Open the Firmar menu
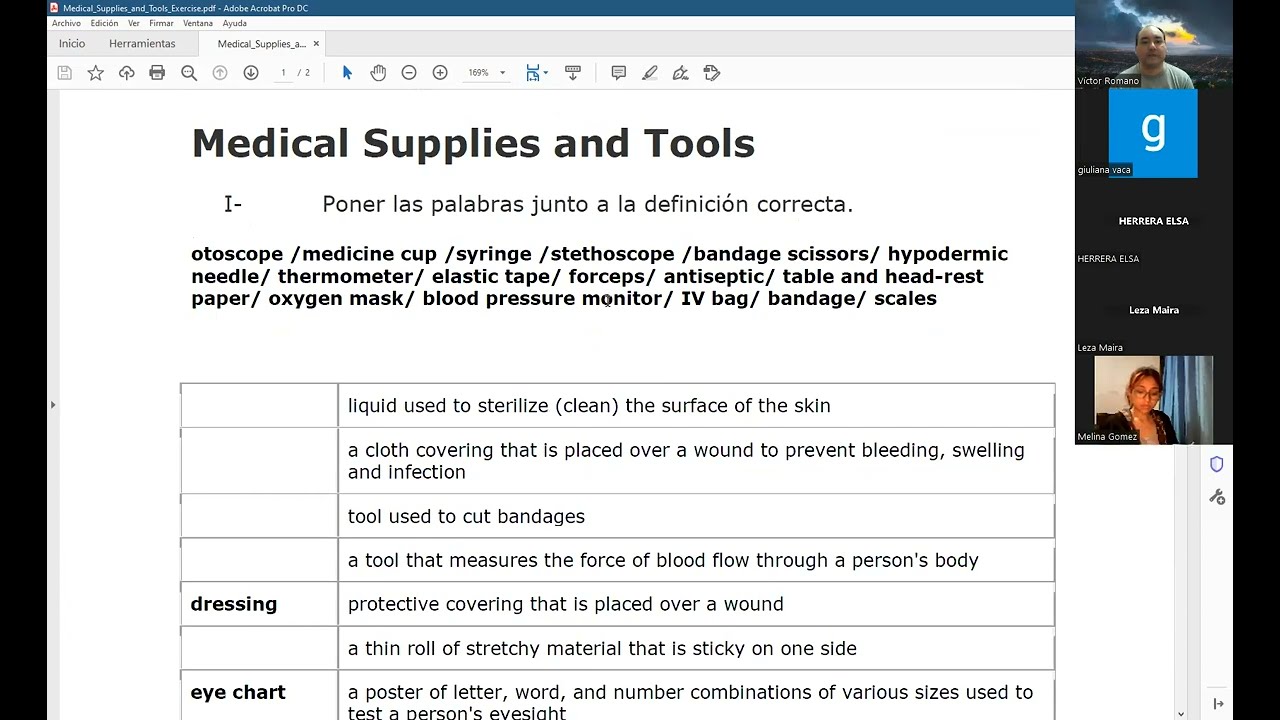The height and width of the screenshot is (720, 1280). [161, 23]
